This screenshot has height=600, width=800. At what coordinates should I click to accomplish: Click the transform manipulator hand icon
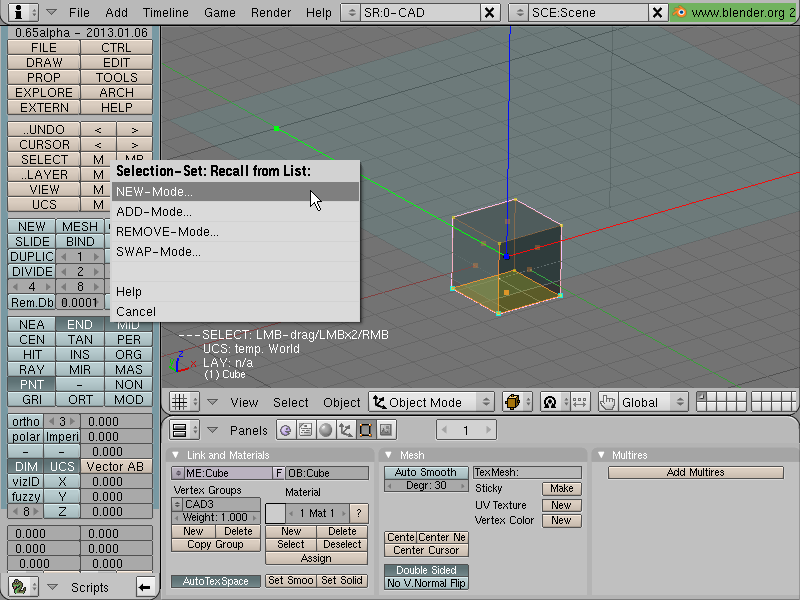click(x=608, y=402)
